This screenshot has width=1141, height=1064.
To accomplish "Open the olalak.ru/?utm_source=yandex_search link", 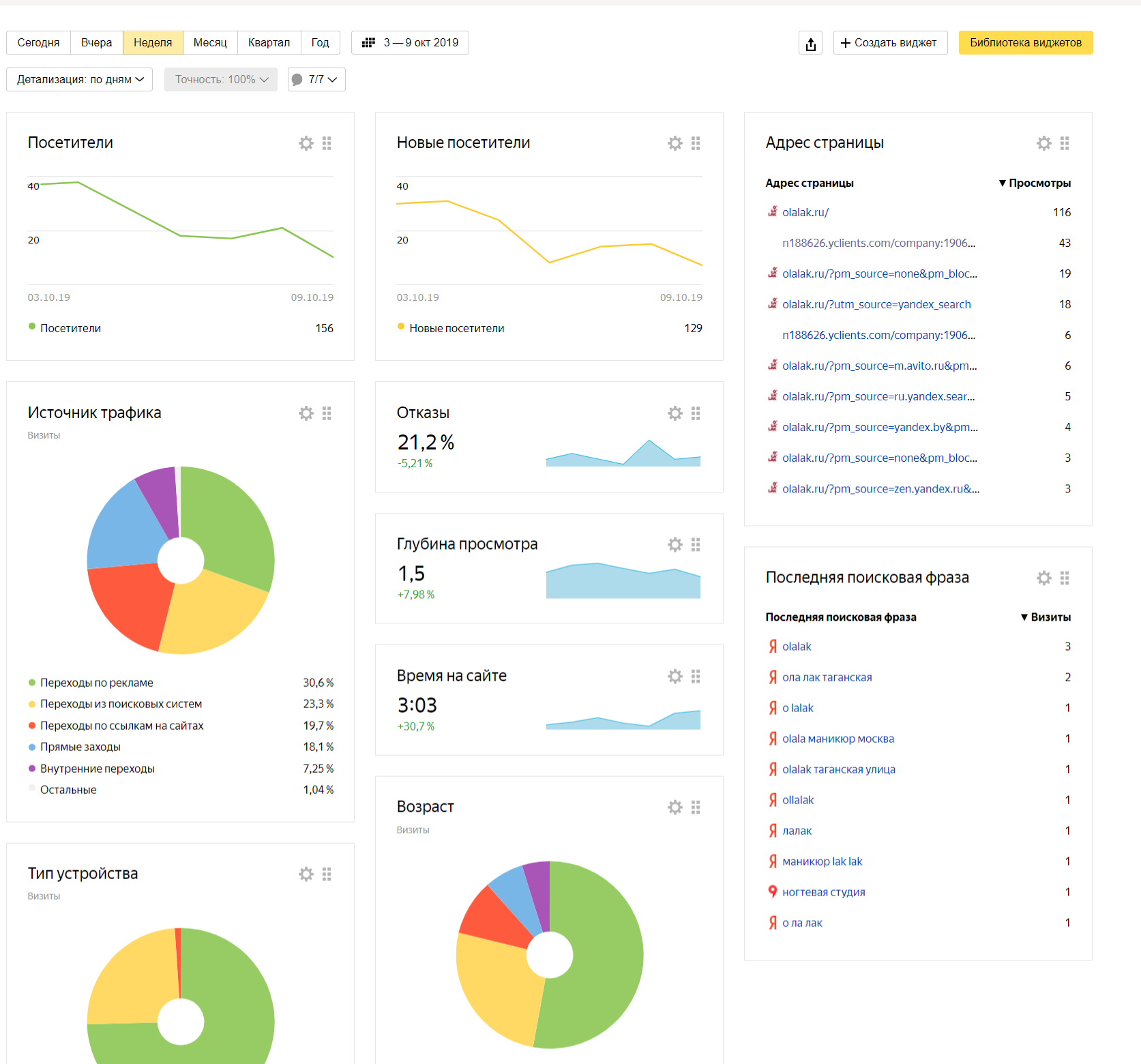I will [876, 304].
